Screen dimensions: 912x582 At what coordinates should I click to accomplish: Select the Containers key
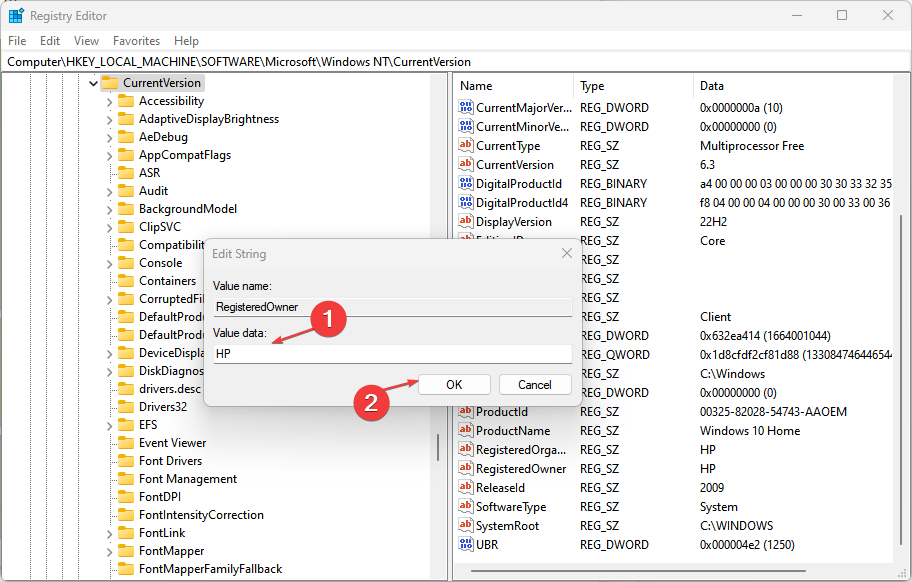coord(168,281)
